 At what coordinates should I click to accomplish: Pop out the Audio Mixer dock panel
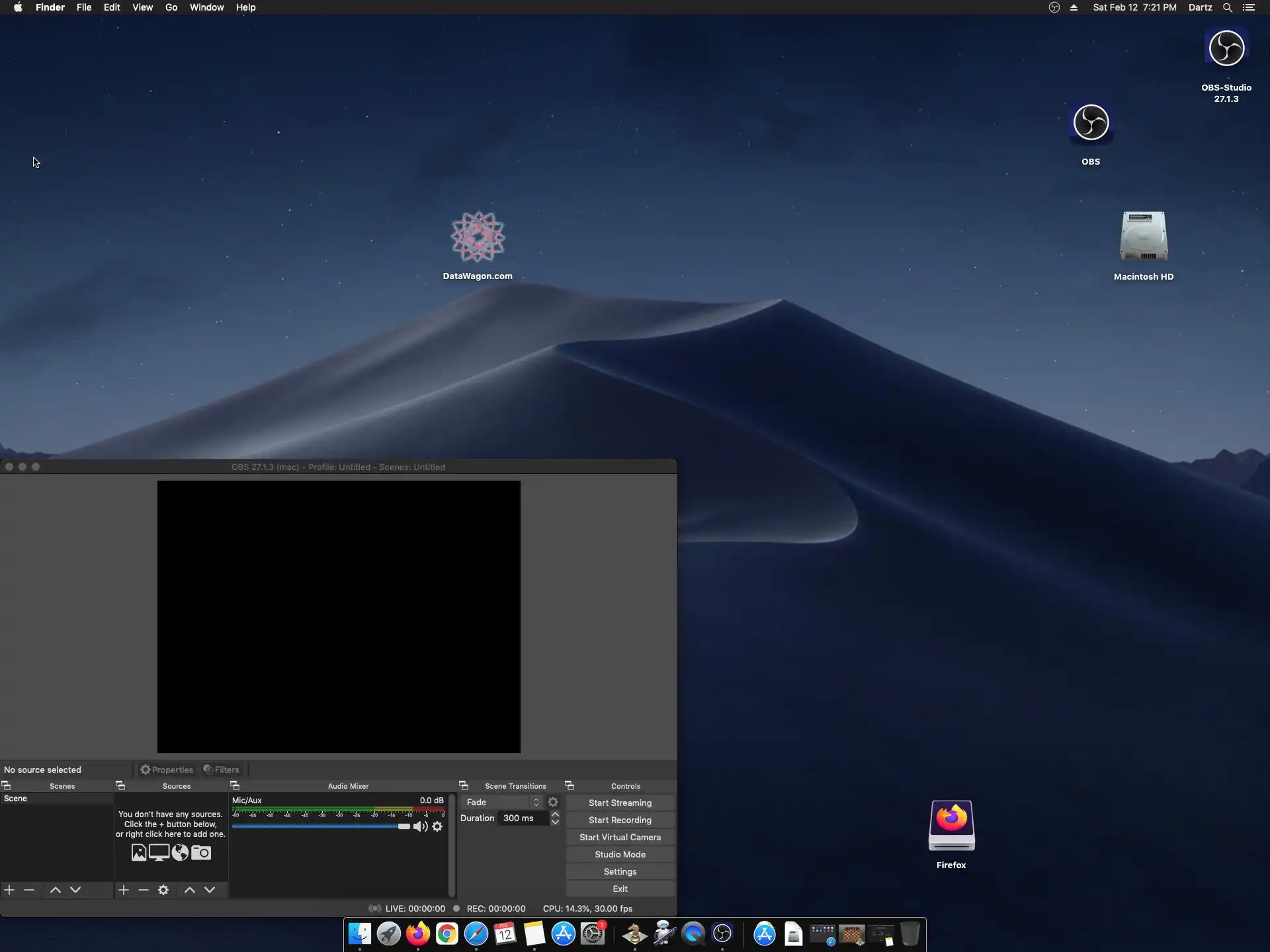click(235, 785)
